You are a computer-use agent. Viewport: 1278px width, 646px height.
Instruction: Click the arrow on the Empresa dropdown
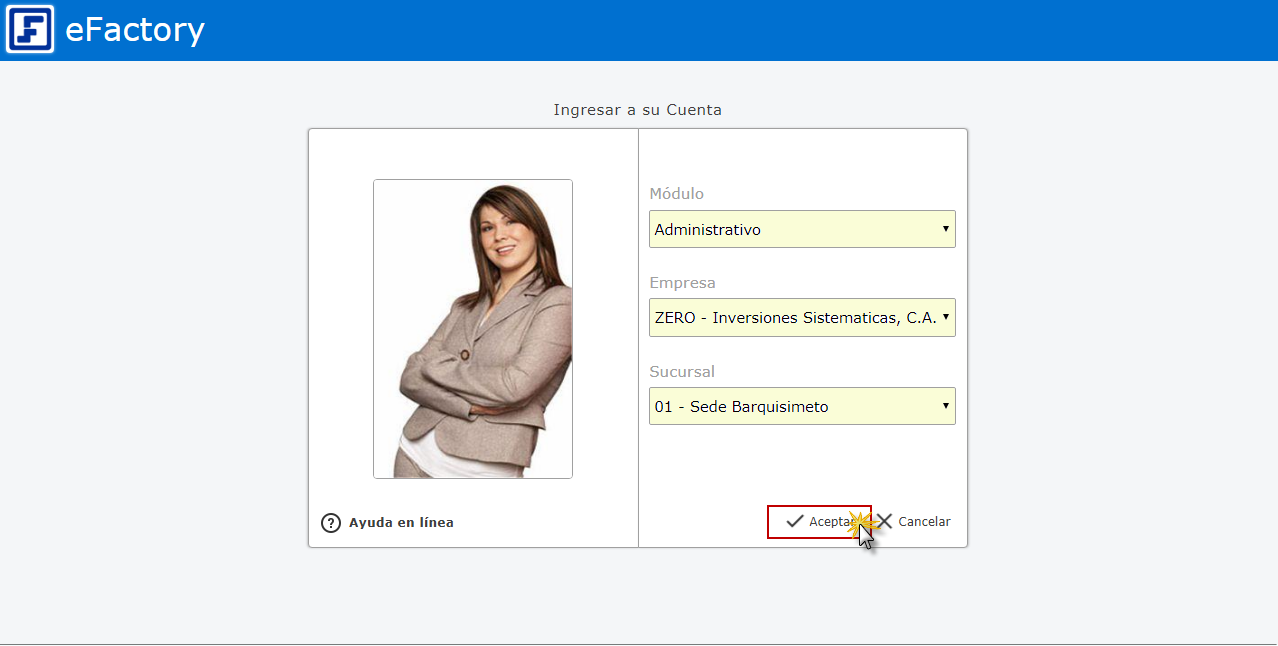[945, 318]
